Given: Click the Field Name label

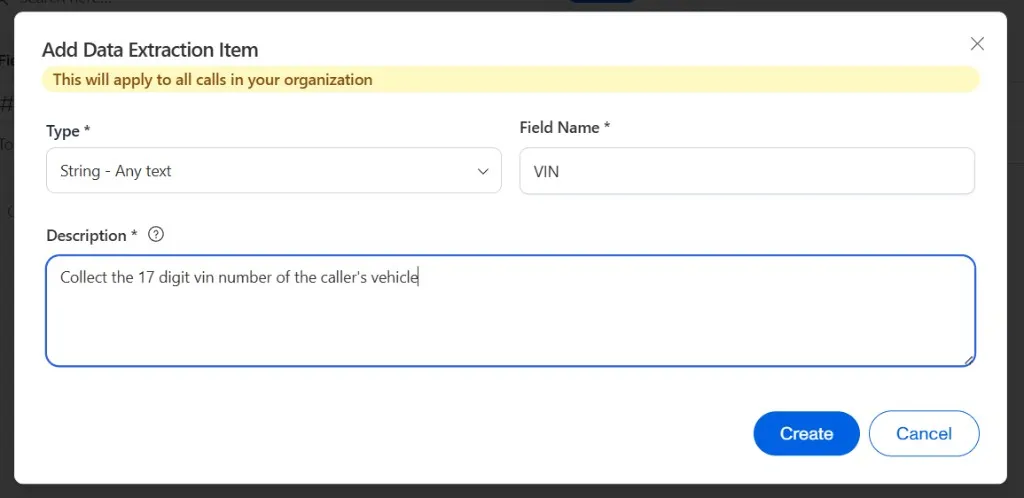Looking at the screenshot, I should click(x=565, y=128).
